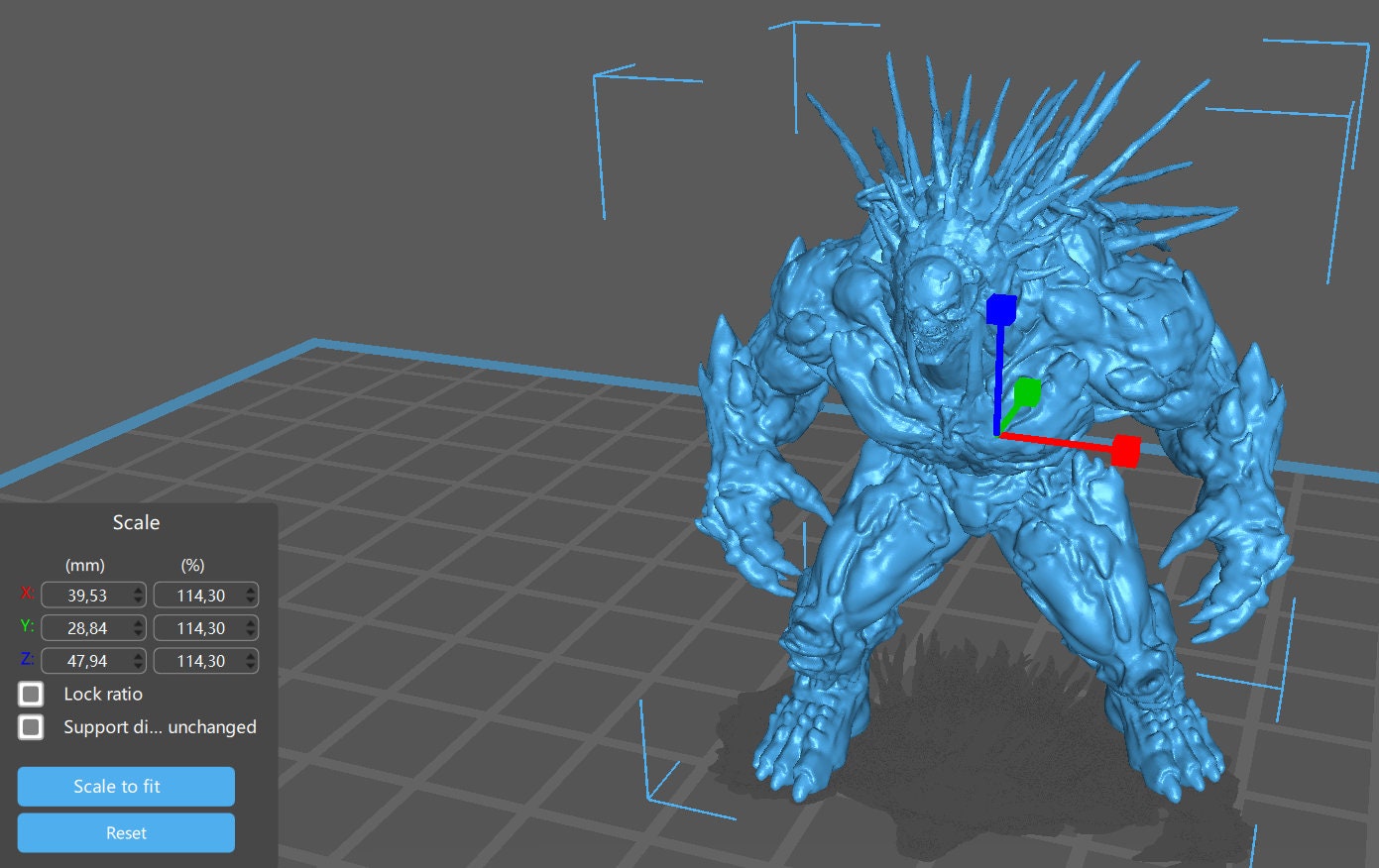Enable the Lock ratio checkbox
Image resolution: width=1379 pixels, height=868 pixels.
[x=30, y=694]
